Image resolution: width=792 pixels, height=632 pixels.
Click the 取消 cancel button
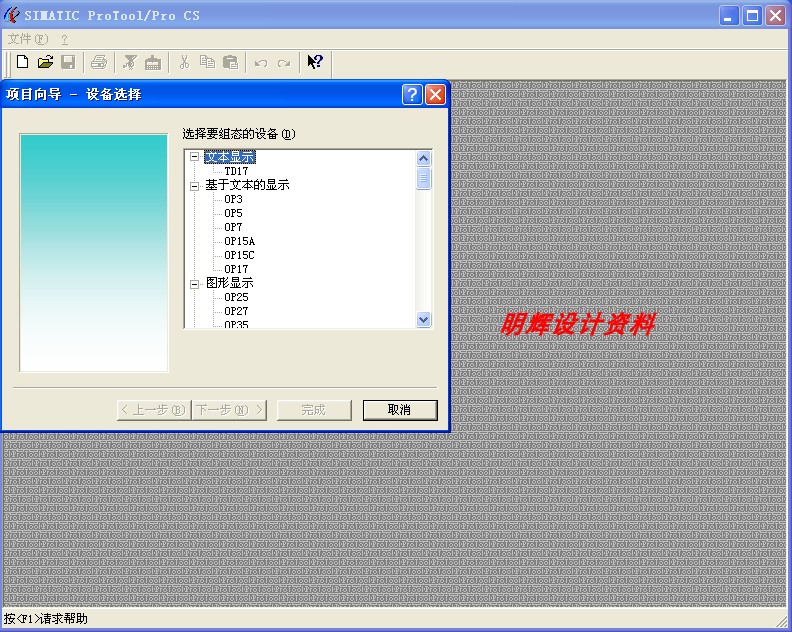coord(400,410)
